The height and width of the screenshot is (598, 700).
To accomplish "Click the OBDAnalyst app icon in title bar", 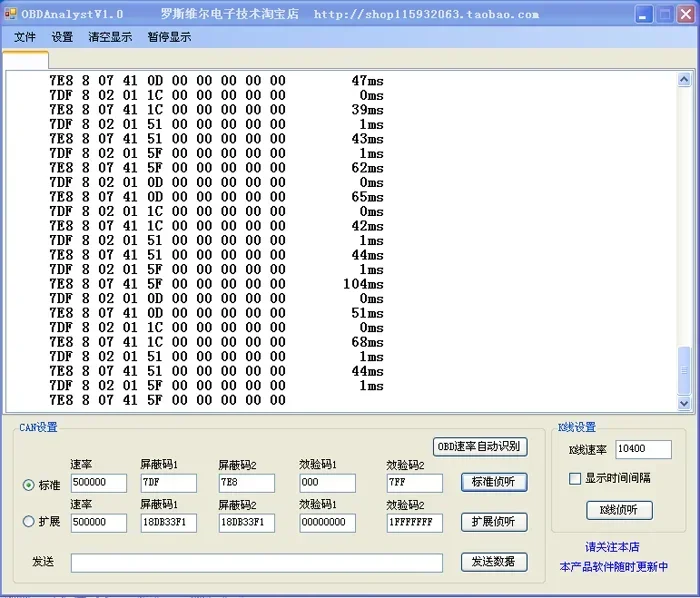I will point(11,14).
